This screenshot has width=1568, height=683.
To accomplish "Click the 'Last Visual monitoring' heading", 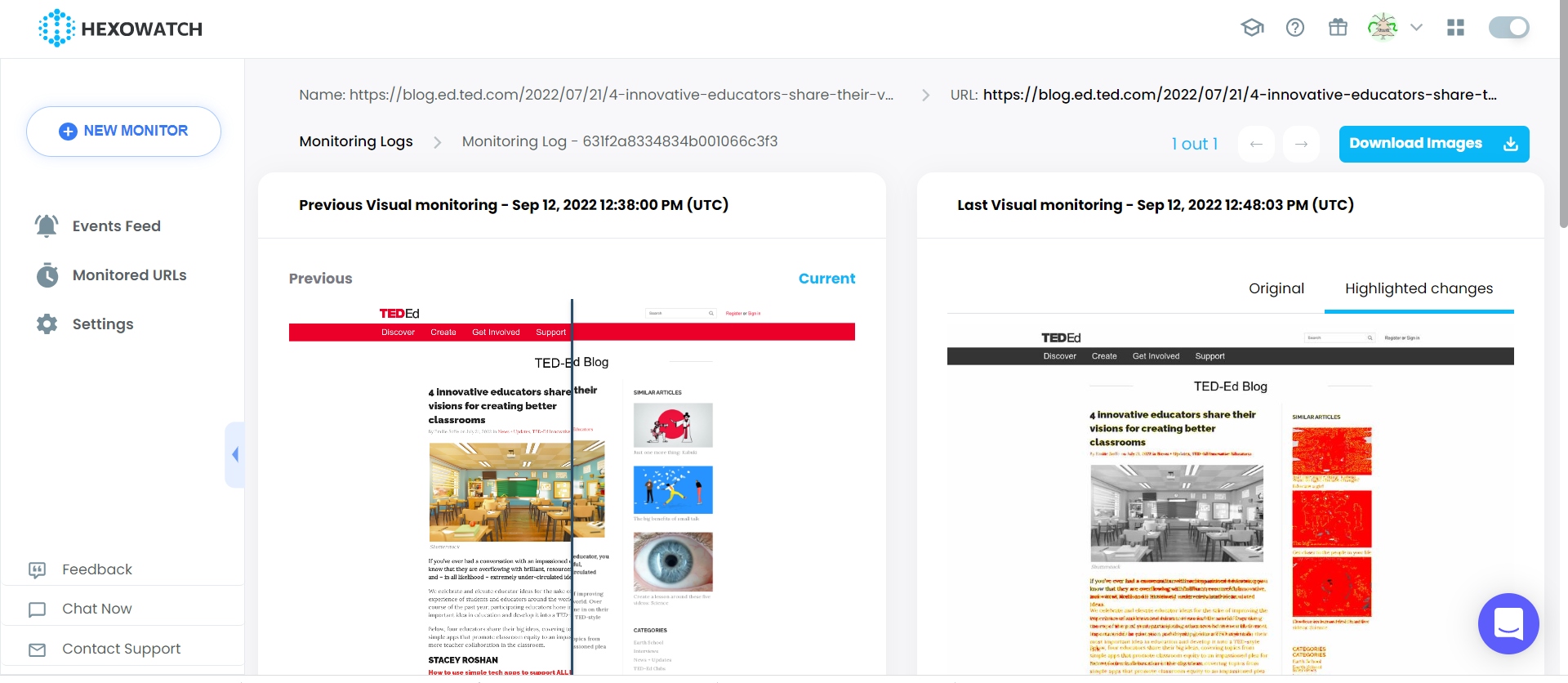I will coord(1156,205).
